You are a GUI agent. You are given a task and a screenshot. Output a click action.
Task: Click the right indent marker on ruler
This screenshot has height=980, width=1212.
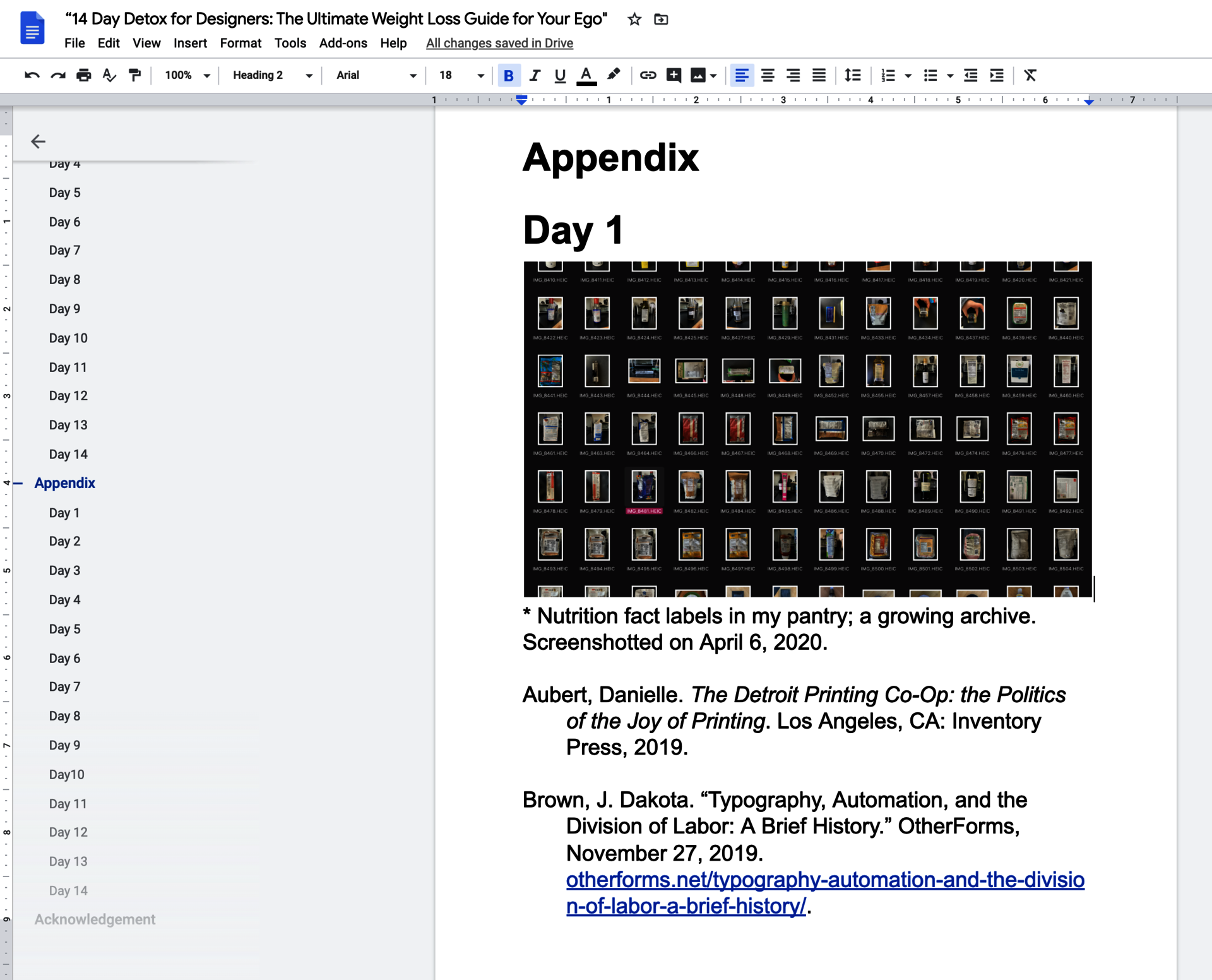click(x=1089, y=101)
